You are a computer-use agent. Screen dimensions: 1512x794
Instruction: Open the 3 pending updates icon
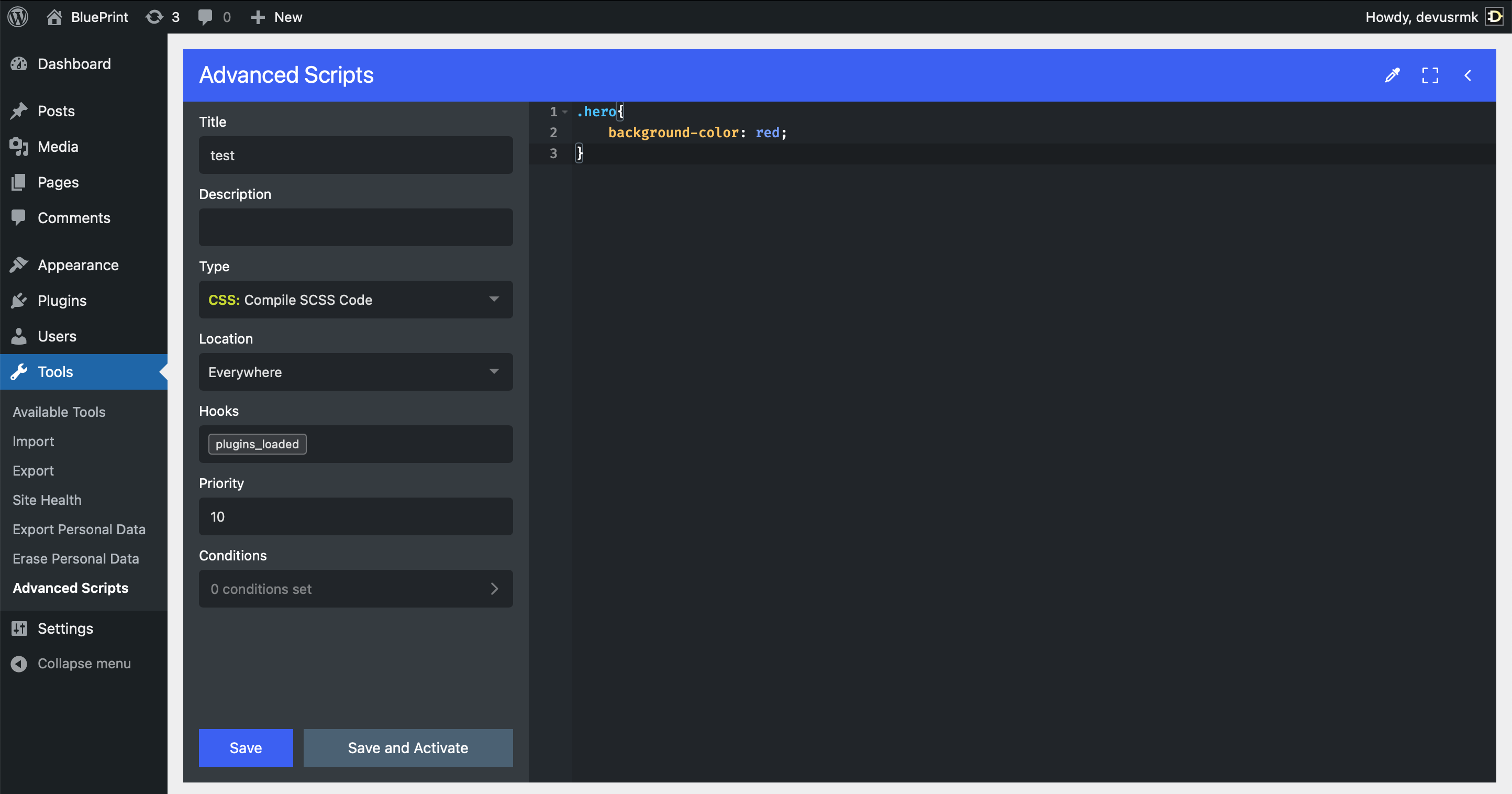tap(163, 16)
